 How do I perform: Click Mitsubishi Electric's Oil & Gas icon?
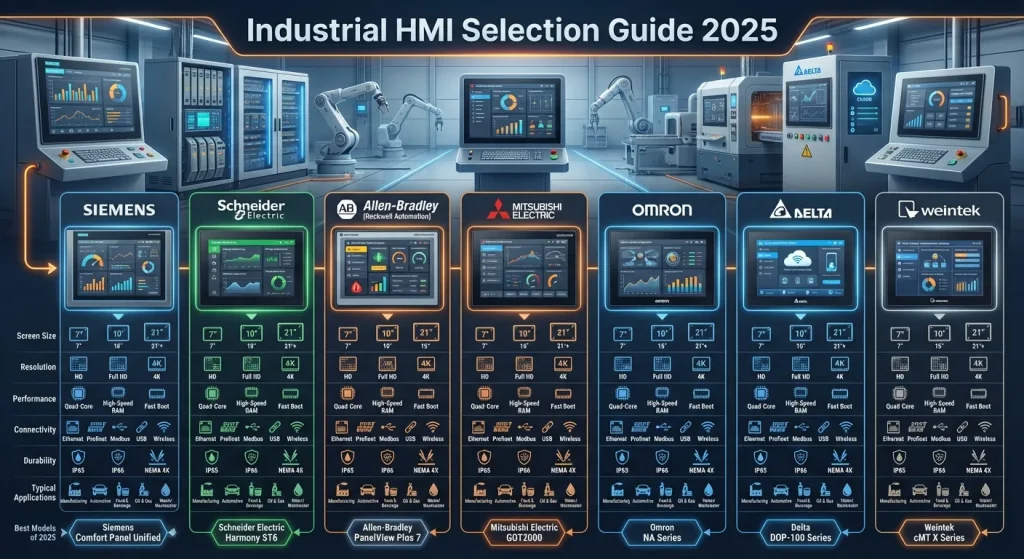(550, 488)
